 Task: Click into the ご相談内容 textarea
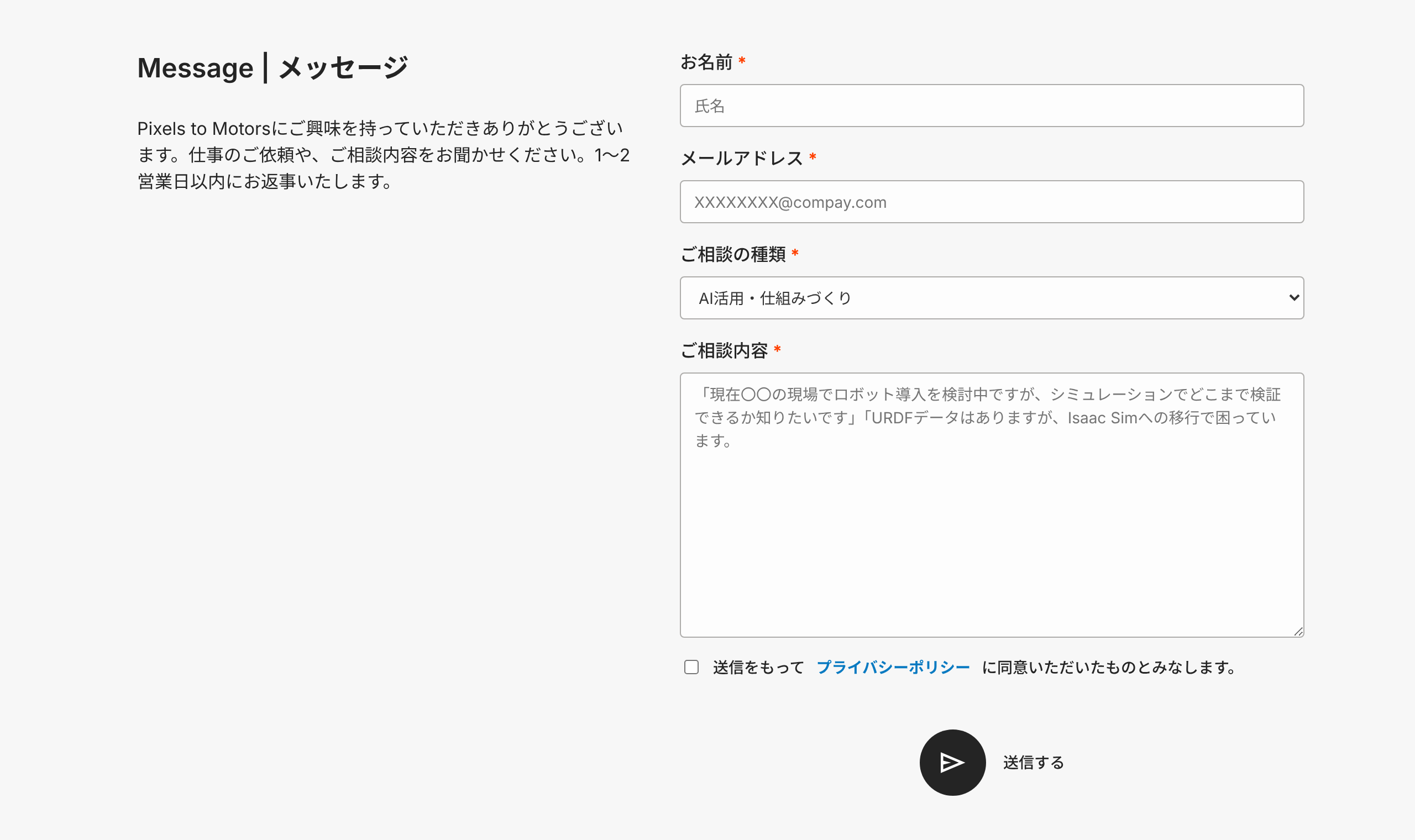(x=992, y=505)
